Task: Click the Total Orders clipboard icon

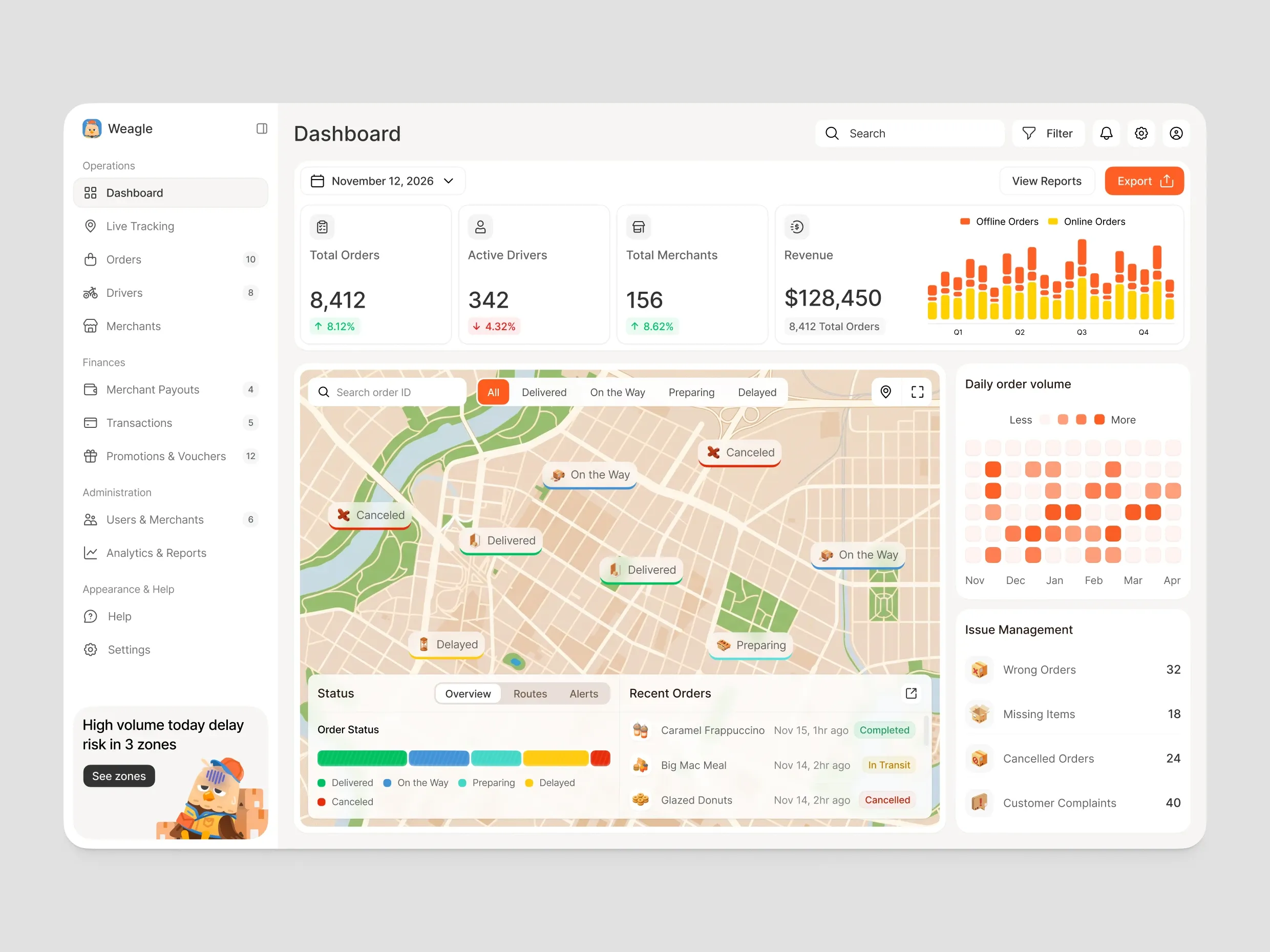Action: click(322, 227)
